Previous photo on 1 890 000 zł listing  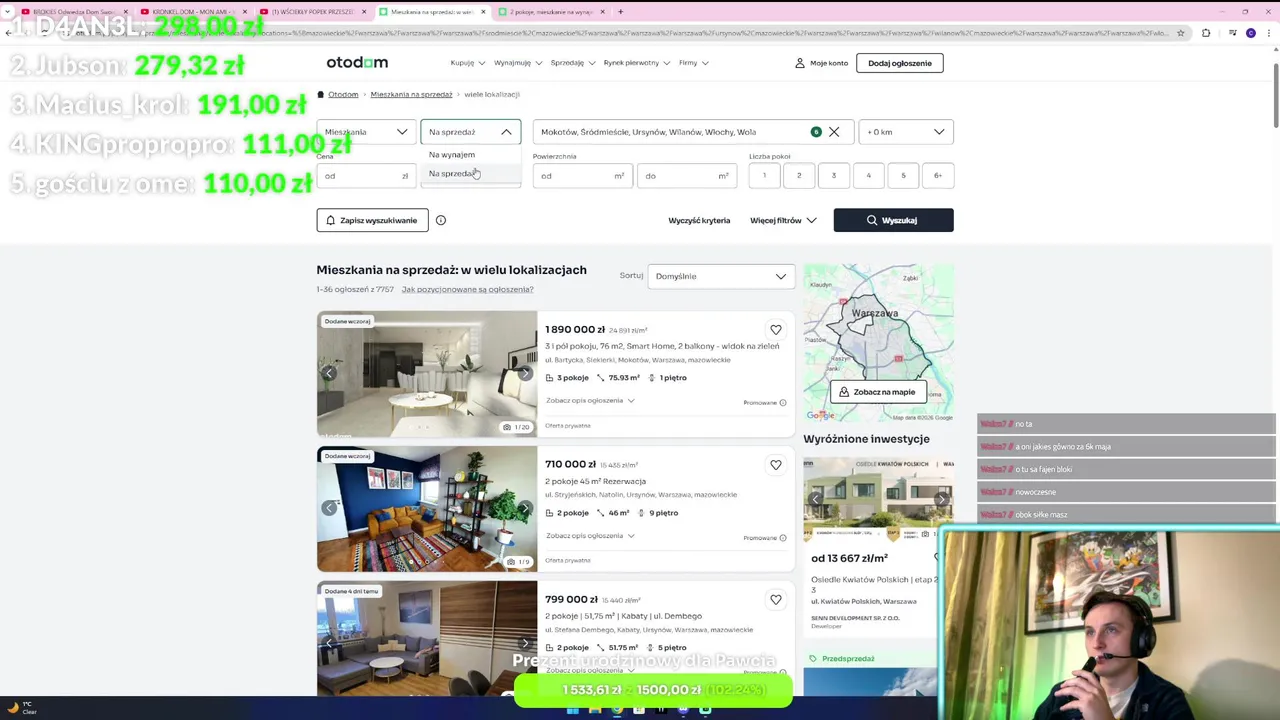[x=329, y=373]
